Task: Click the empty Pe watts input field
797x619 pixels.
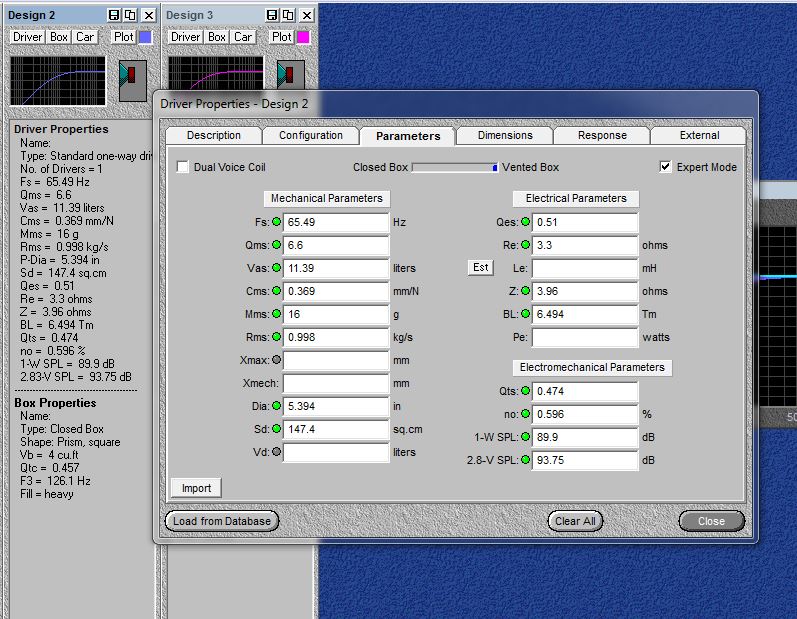Action: 585,337
